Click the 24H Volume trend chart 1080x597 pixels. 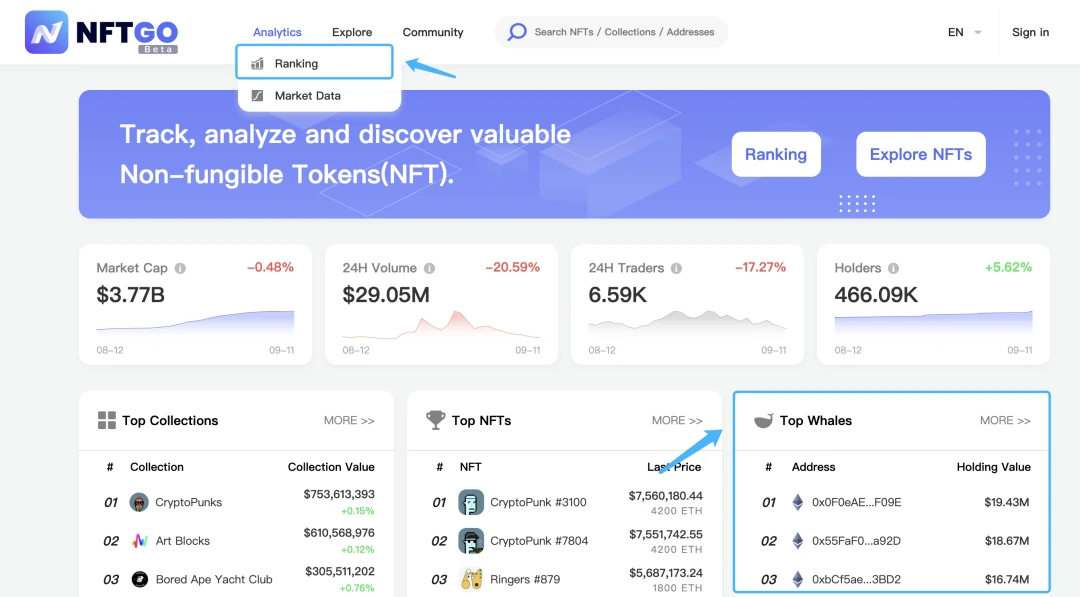coord(441,324)
